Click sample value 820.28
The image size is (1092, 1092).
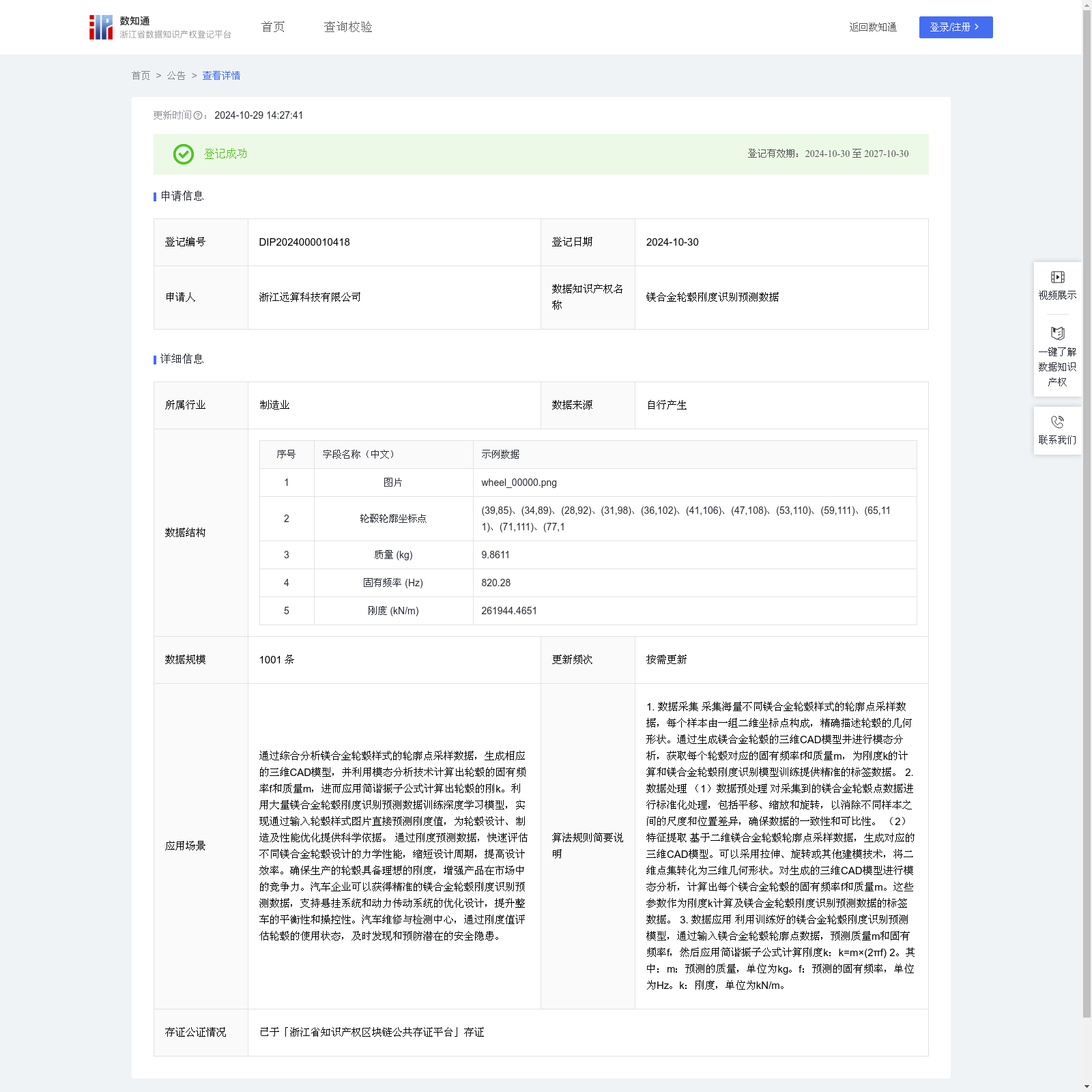(x=496, y=583)
